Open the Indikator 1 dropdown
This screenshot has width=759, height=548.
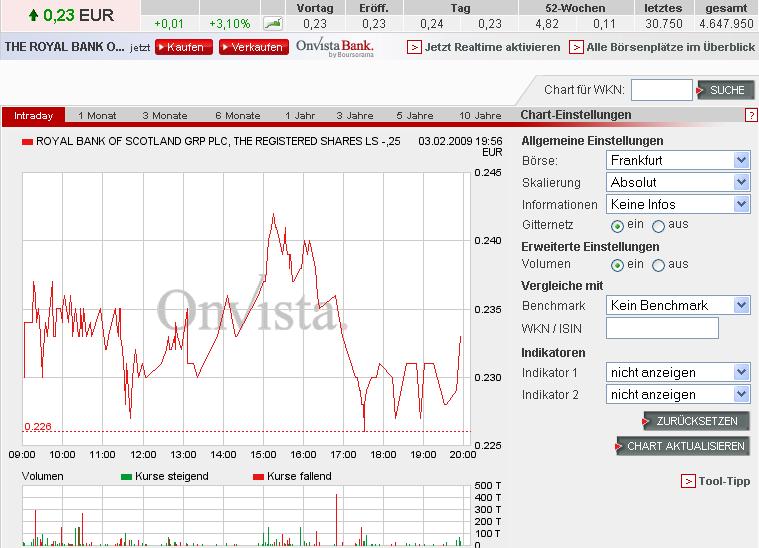click(x=678, y=372)
